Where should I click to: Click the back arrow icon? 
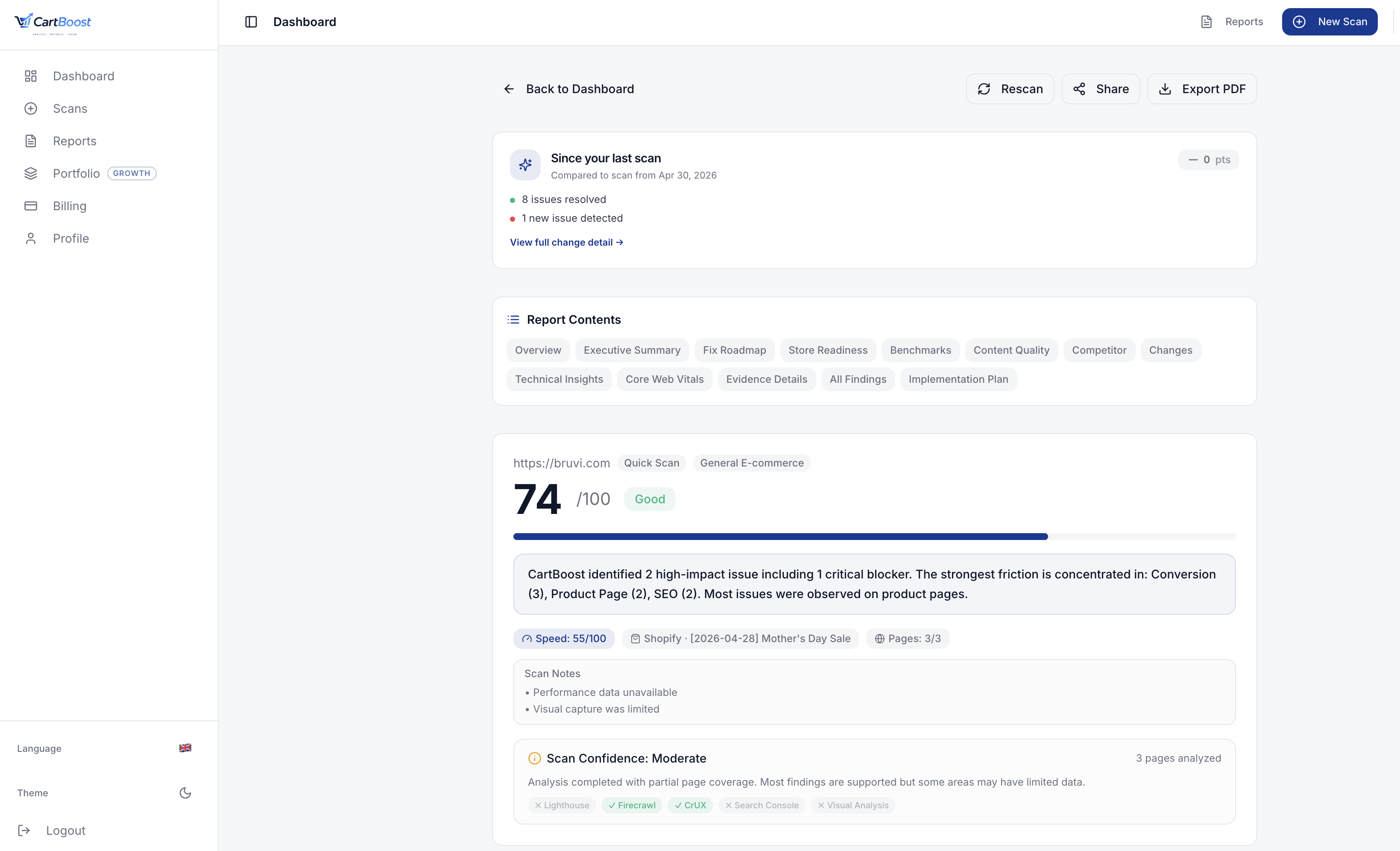[509, 89]
